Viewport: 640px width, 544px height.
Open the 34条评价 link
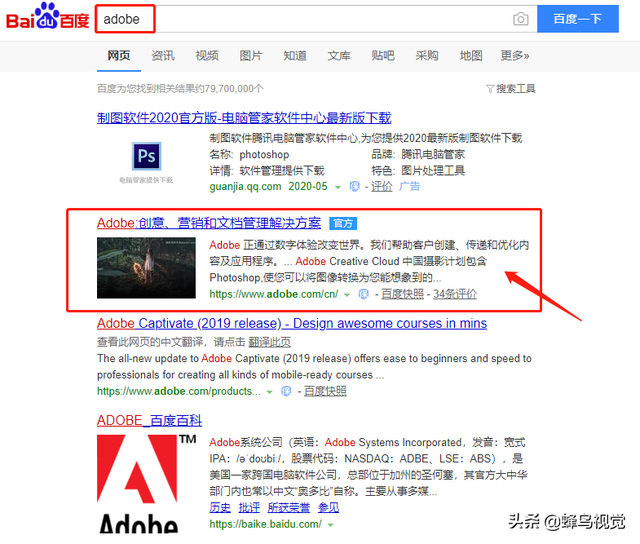[455, 294]
